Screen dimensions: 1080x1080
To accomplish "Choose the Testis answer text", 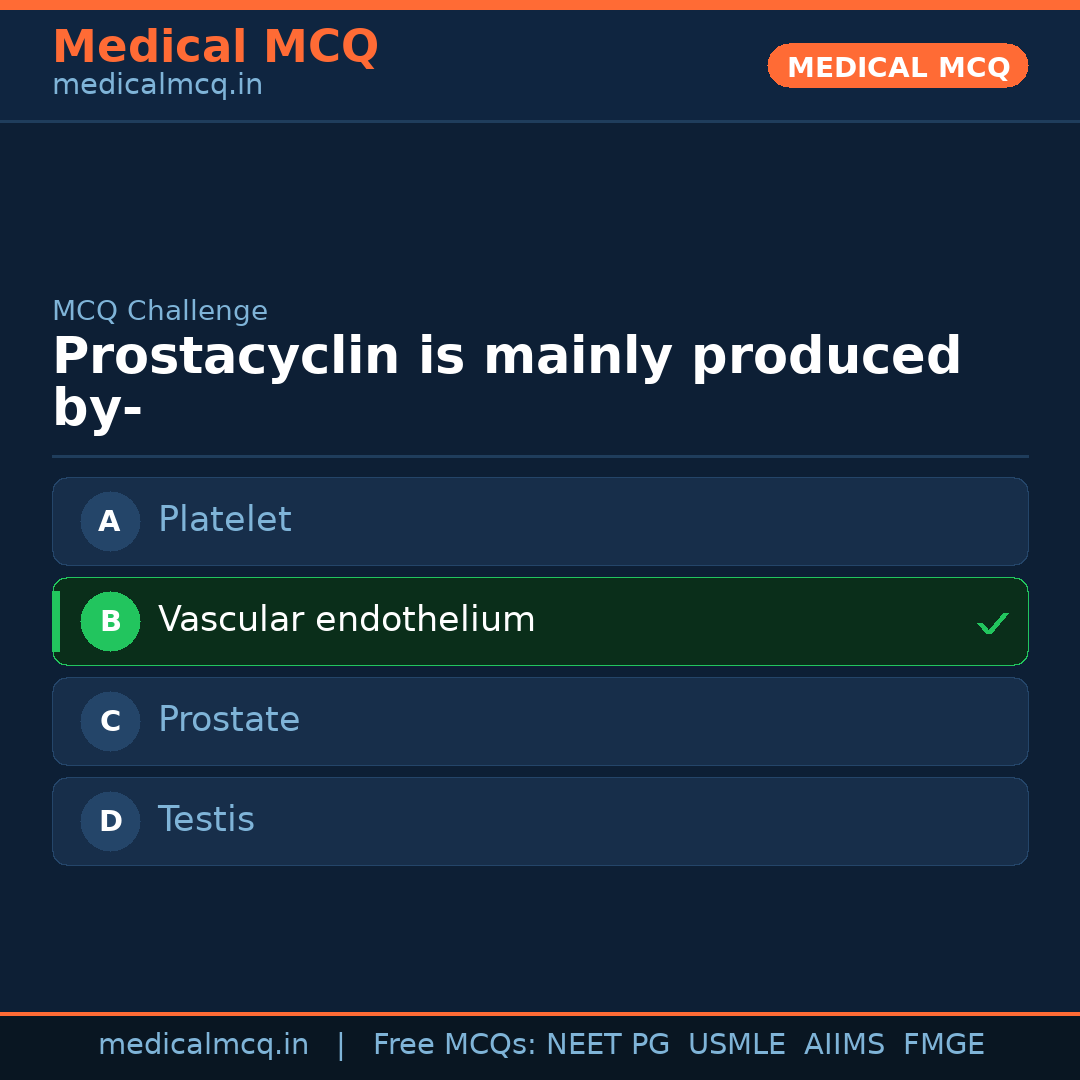I will [206, 820].
